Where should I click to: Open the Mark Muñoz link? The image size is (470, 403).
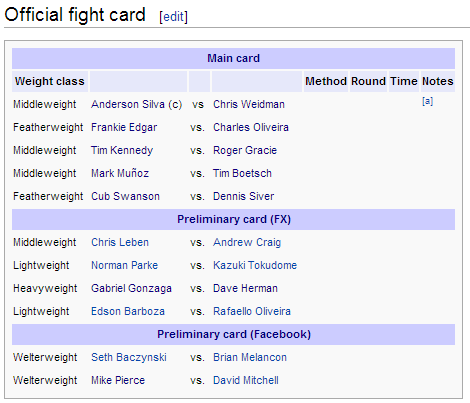click(120, 173)
